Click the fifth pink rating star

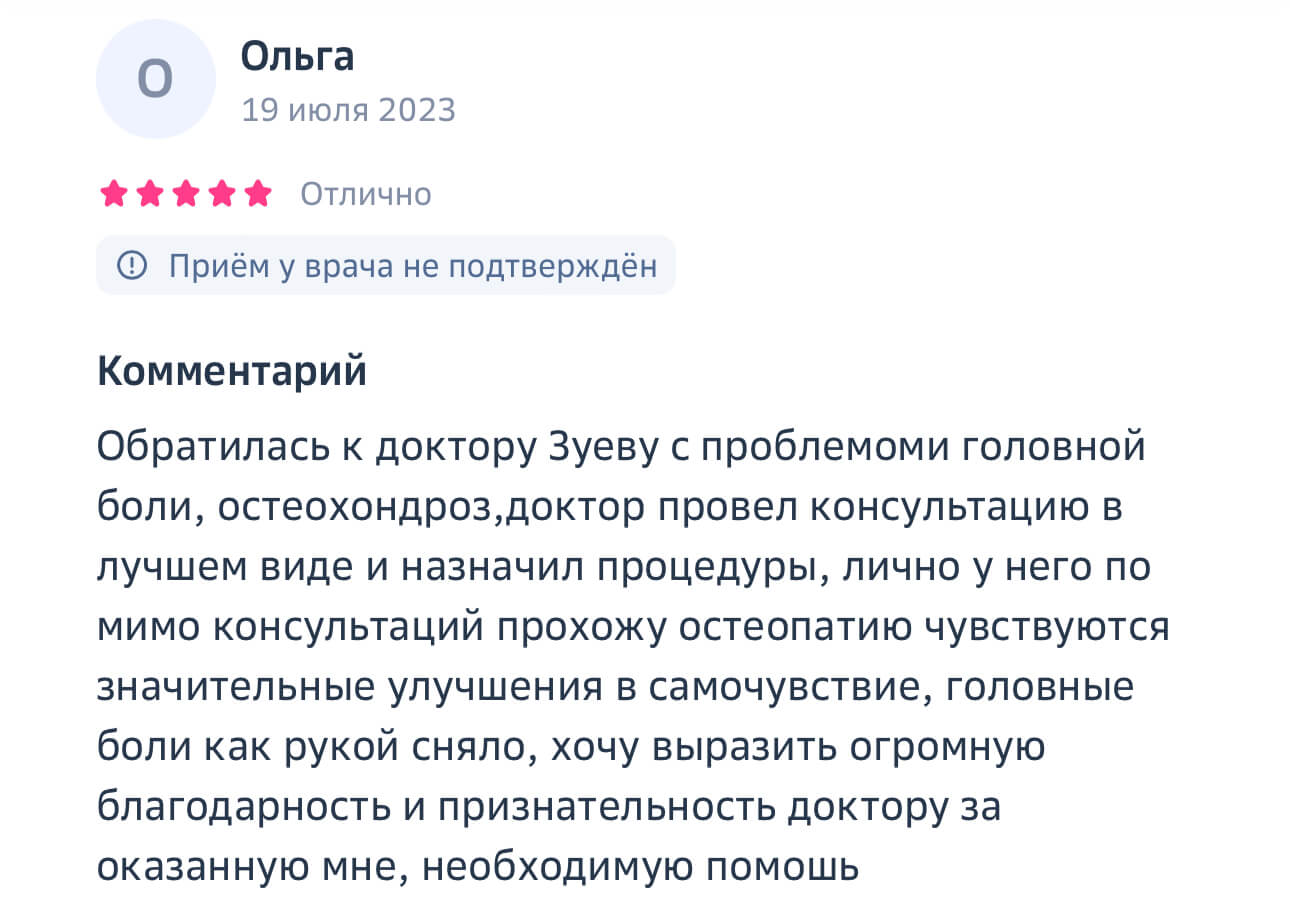pyautogui.click(x=257, y=193)
